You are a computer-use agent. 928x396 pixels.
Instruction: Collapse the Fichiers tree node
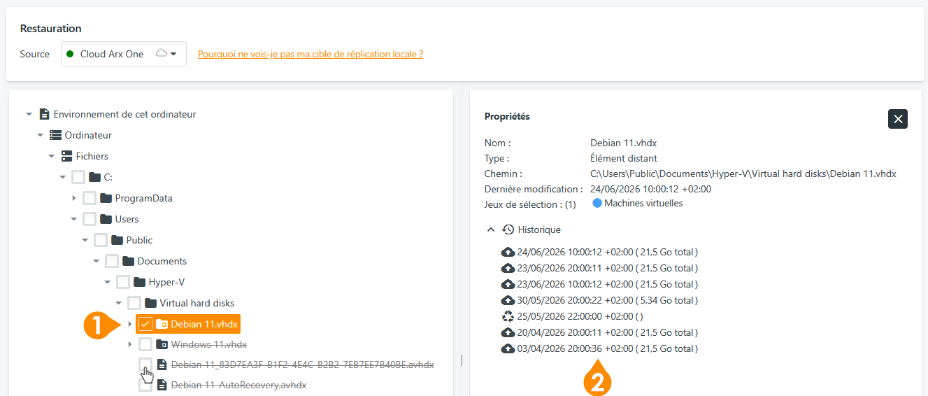point(51,156)
